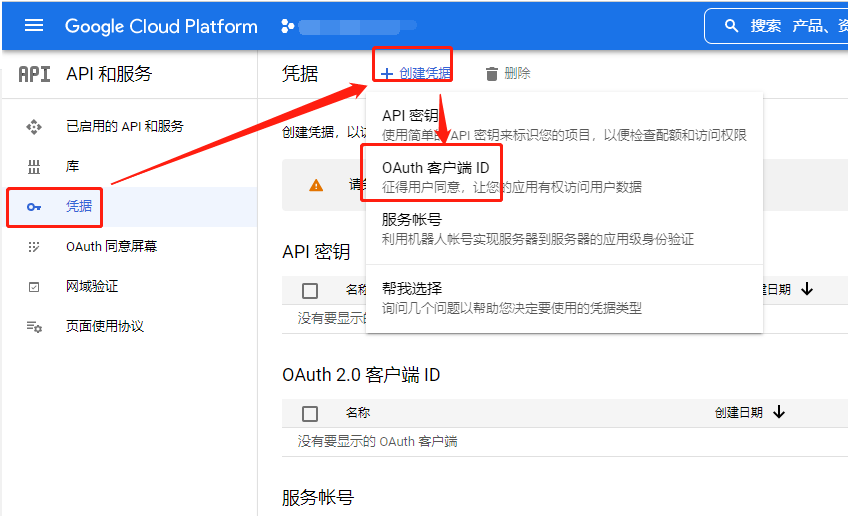
Task: Select 帮我选择 menu option
Action: tap(411, 288)
